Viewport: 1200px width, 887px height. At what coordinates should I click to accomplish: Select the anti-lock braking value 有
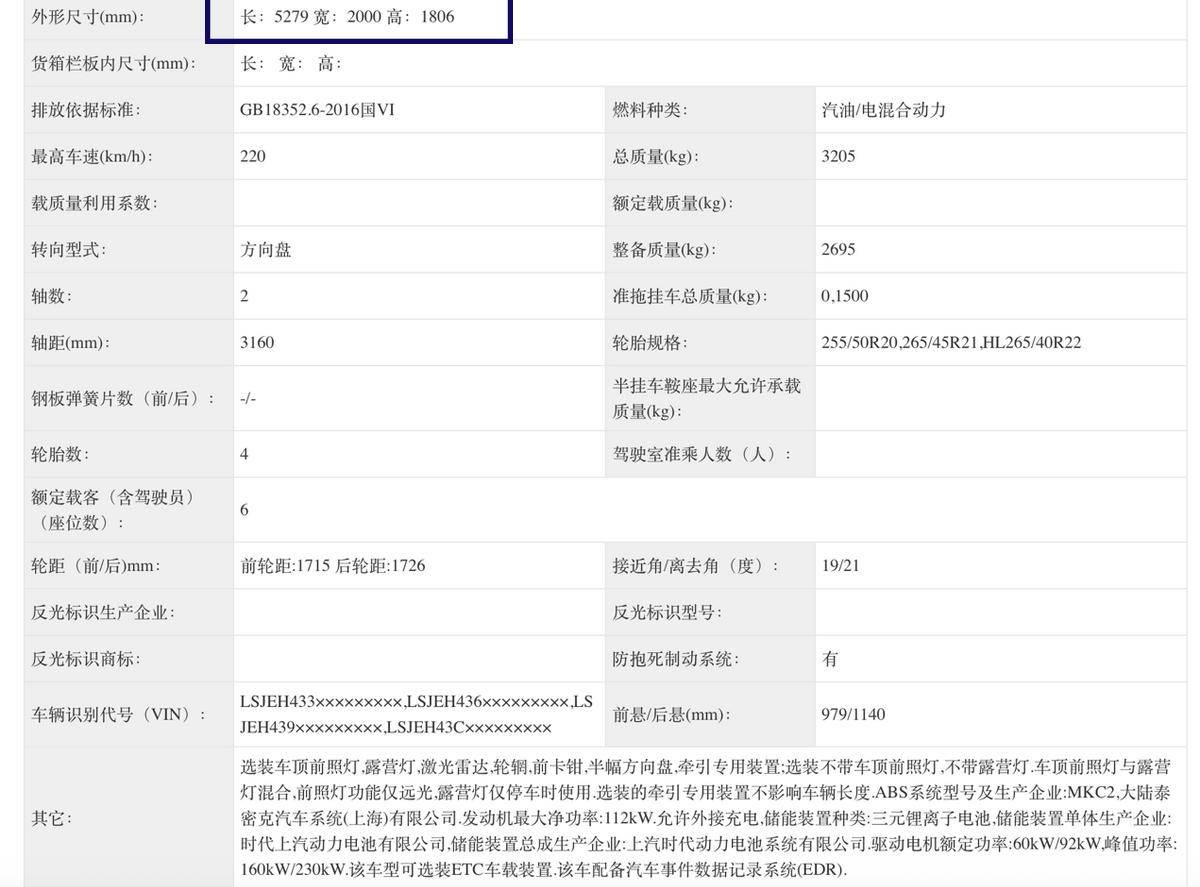coord(830,659)
